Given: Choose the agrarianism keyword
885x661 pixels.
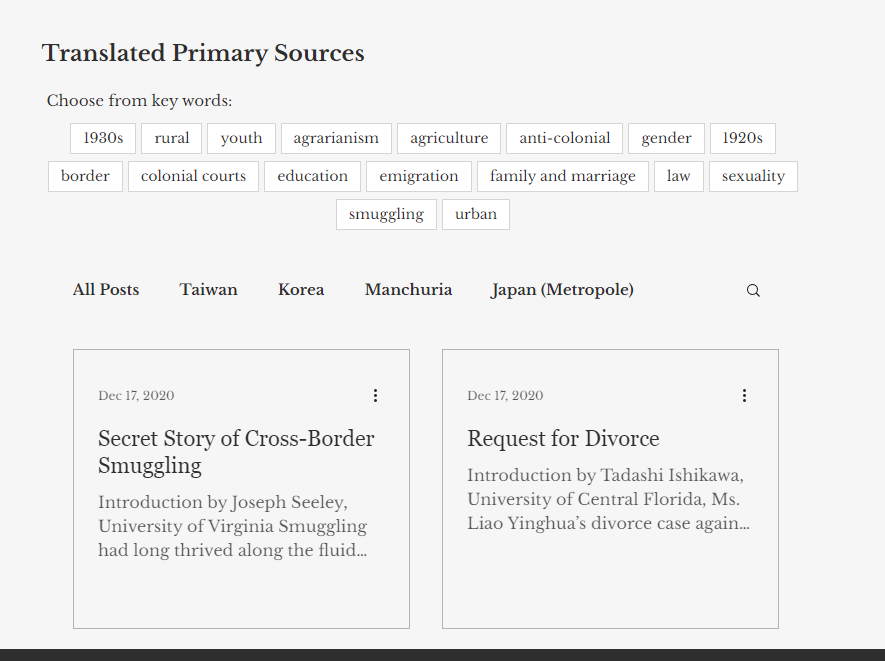Looking at the screenshot, I should [x=336, y=138].
